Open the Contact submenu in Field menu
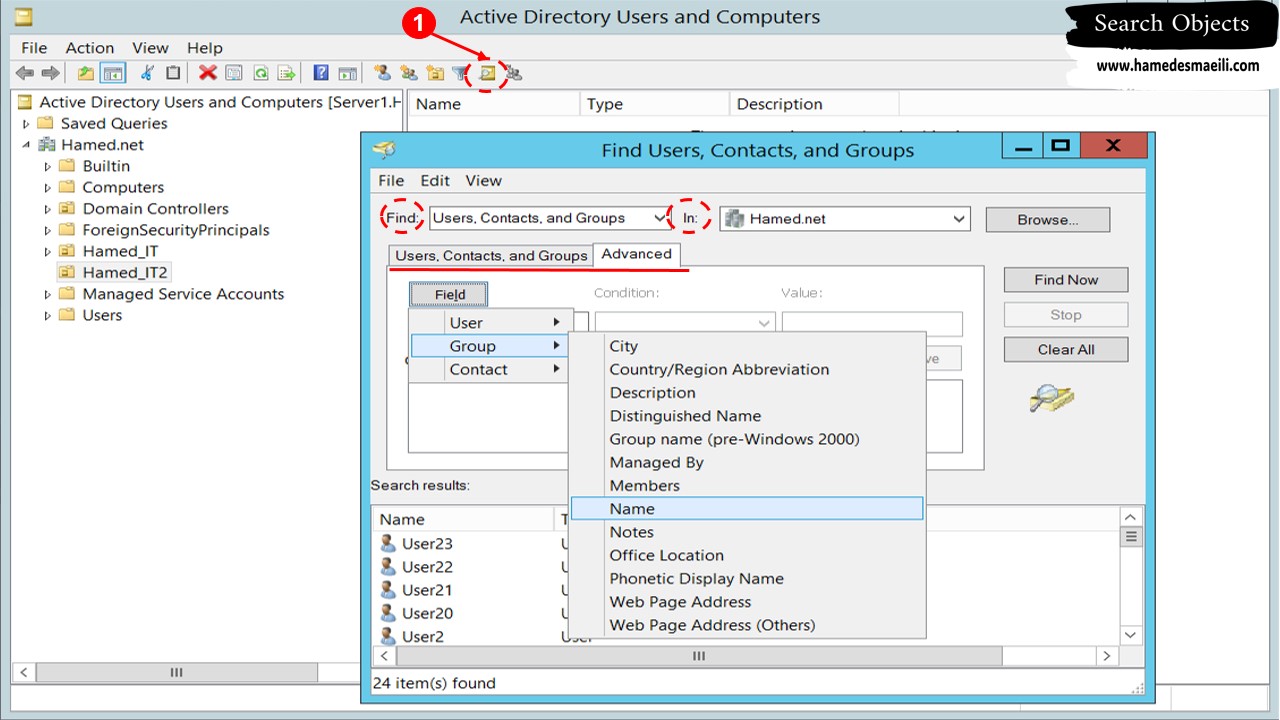Screen dimensions: 1280x720 click(490, 369)
